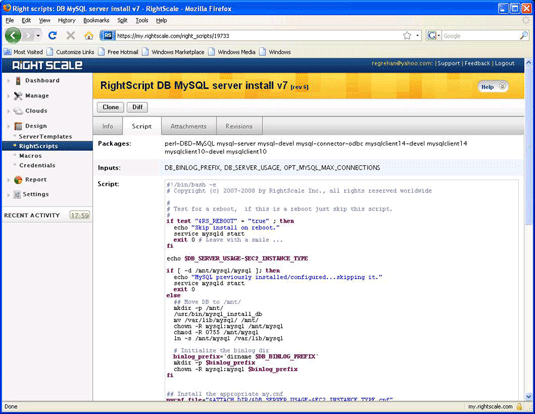Image resolution: width=535 pixels, height=414 pixels.
Task: Open ServerTemplates under Design
Action: tap(45, 137)
